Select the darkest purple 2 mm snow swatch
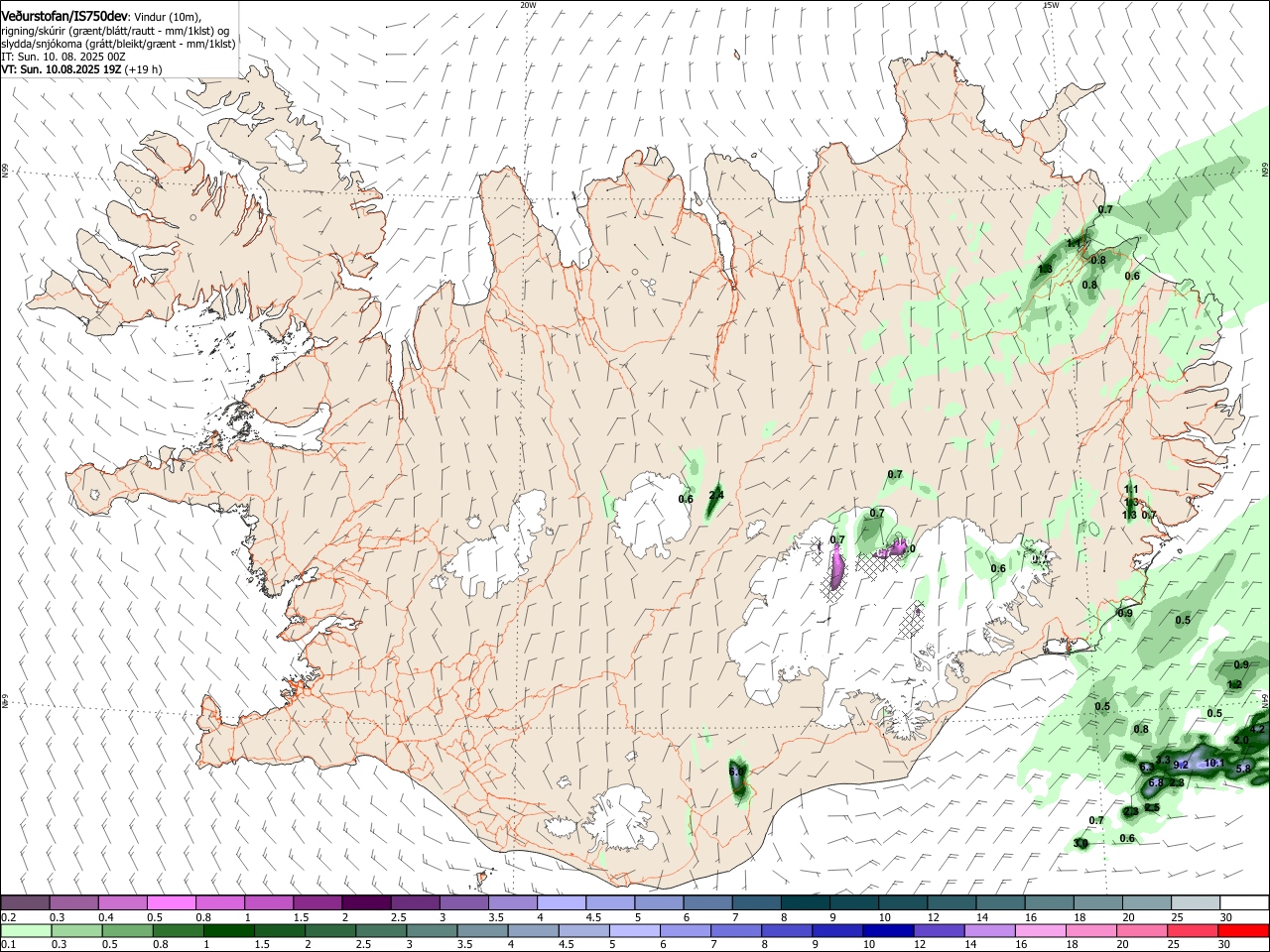Image resolution: width=1270 pixels, height=952 pixels. [x=366, y=902]
